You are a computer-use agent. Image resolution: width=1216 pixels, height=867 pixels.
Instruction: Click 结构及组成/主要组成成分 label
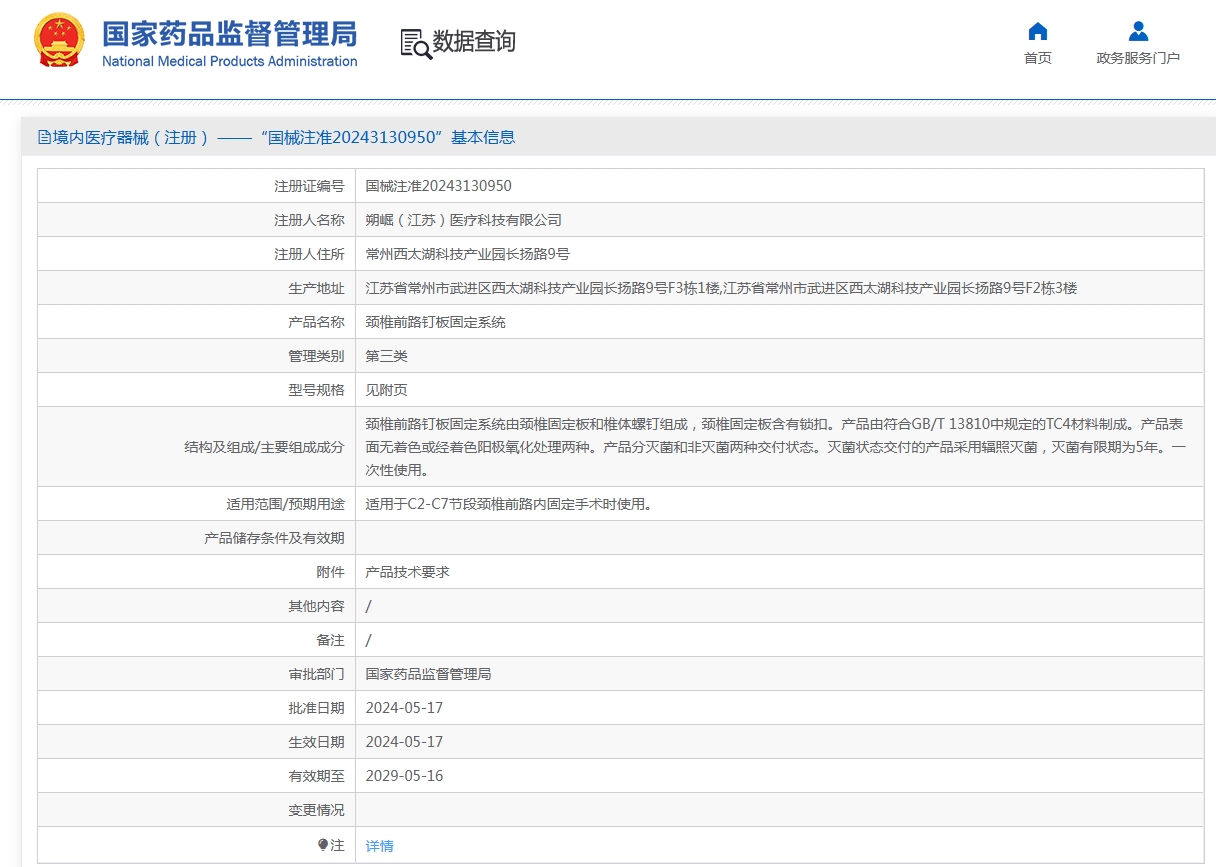click(264, 447)
